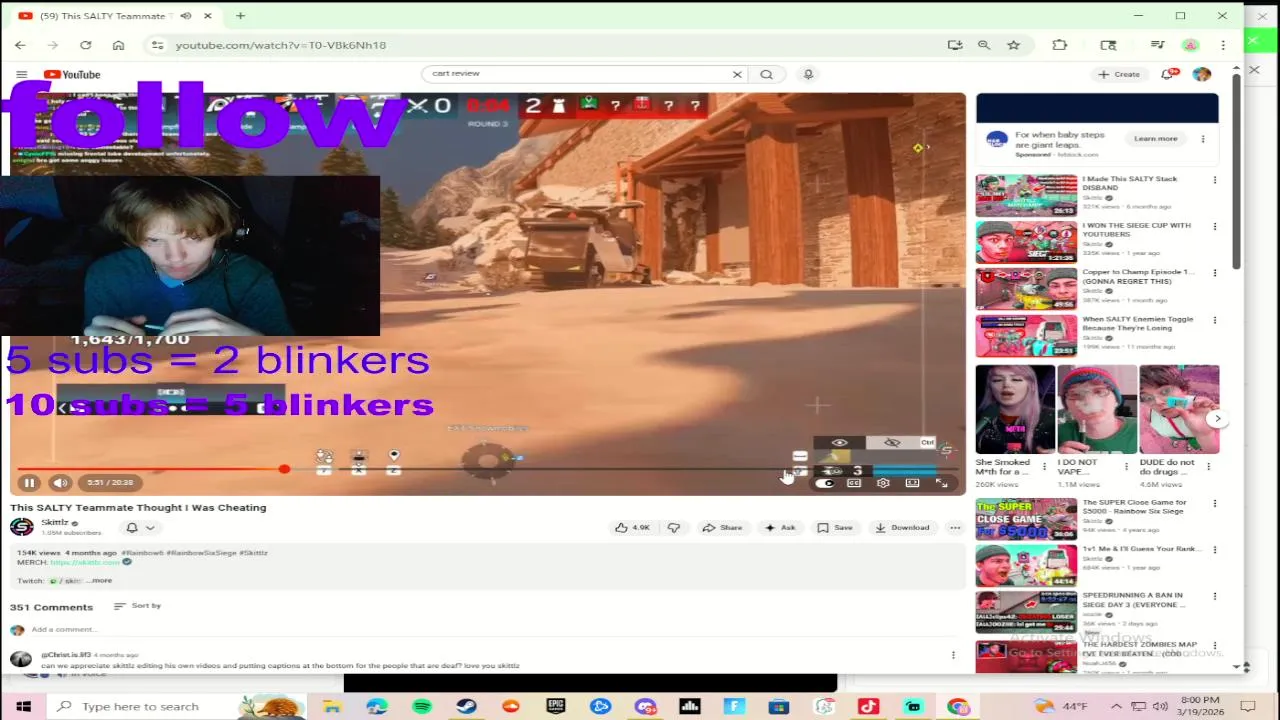Toggle closed captions on the player
This screenshot has width=1280, height=720.
click(x=854, y=483)
